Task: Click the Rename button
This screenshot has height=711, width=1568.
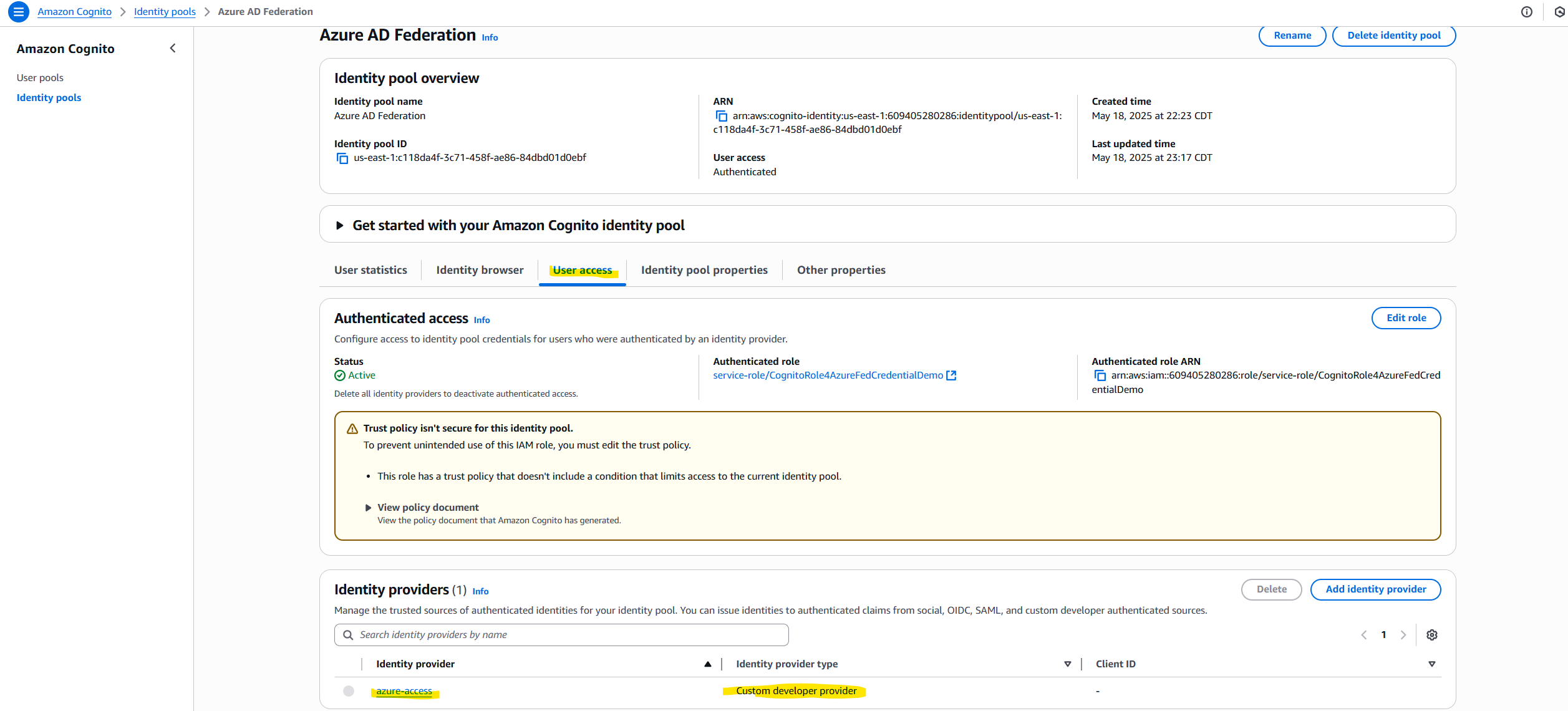Action: click(1292, 36)
